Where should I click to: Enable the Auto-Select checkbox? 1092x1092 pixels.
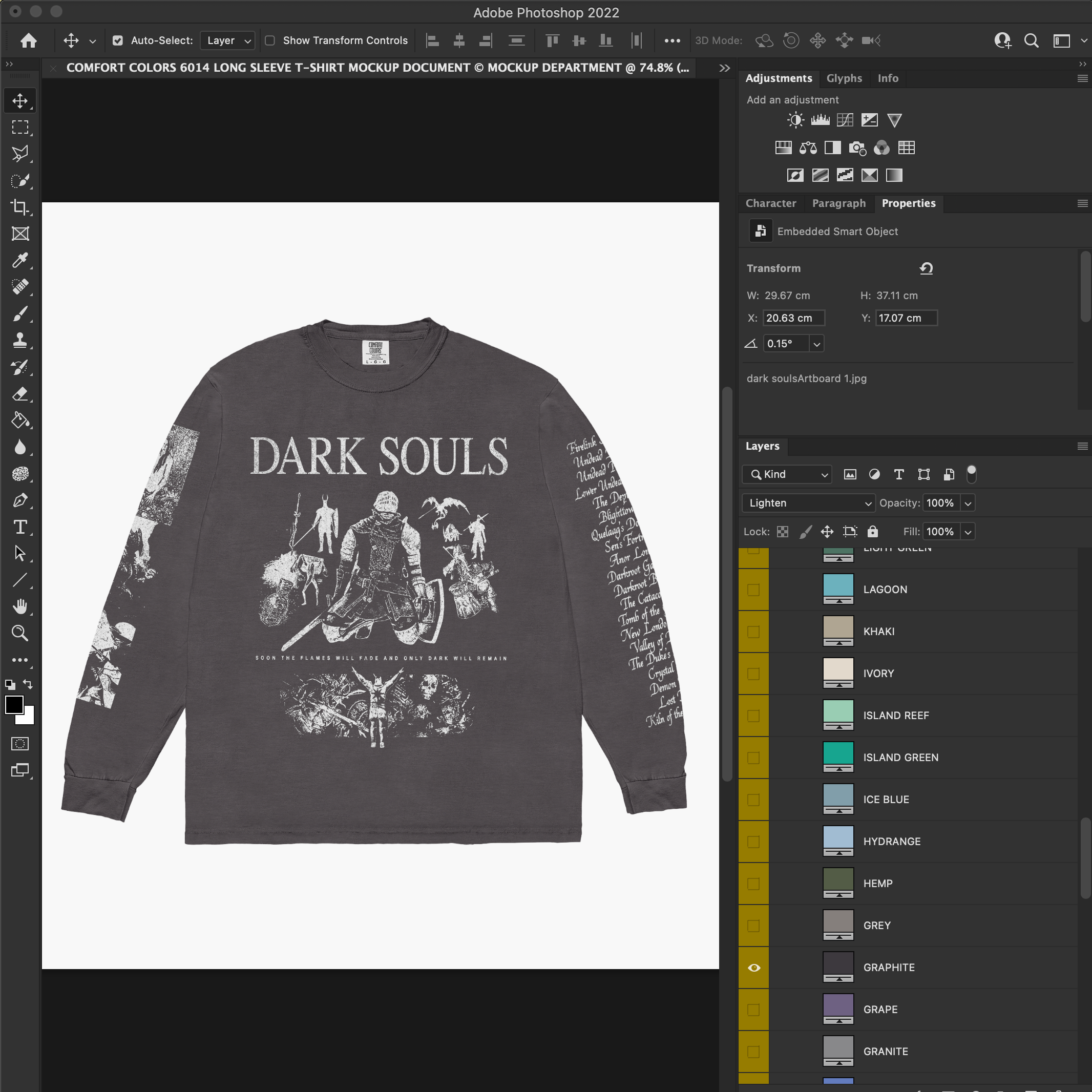pyautogui.click(x=118, y=40)
